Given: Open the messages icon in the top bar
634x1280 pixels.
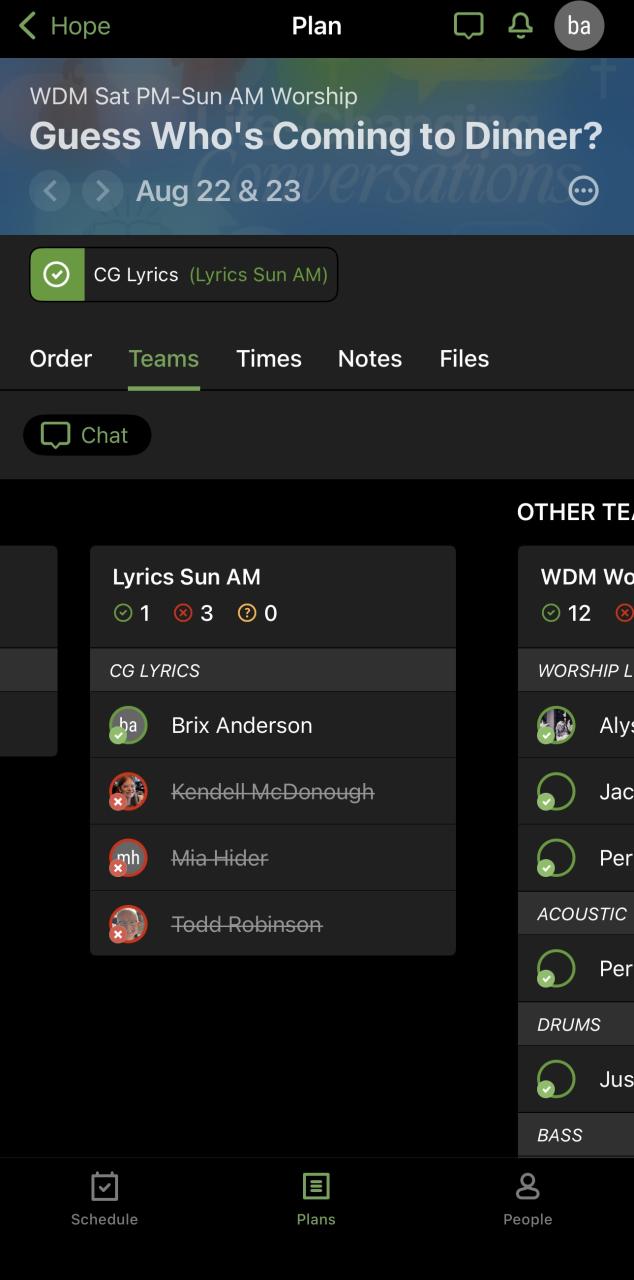Looking at the screenshot, I should pos(468,26).
